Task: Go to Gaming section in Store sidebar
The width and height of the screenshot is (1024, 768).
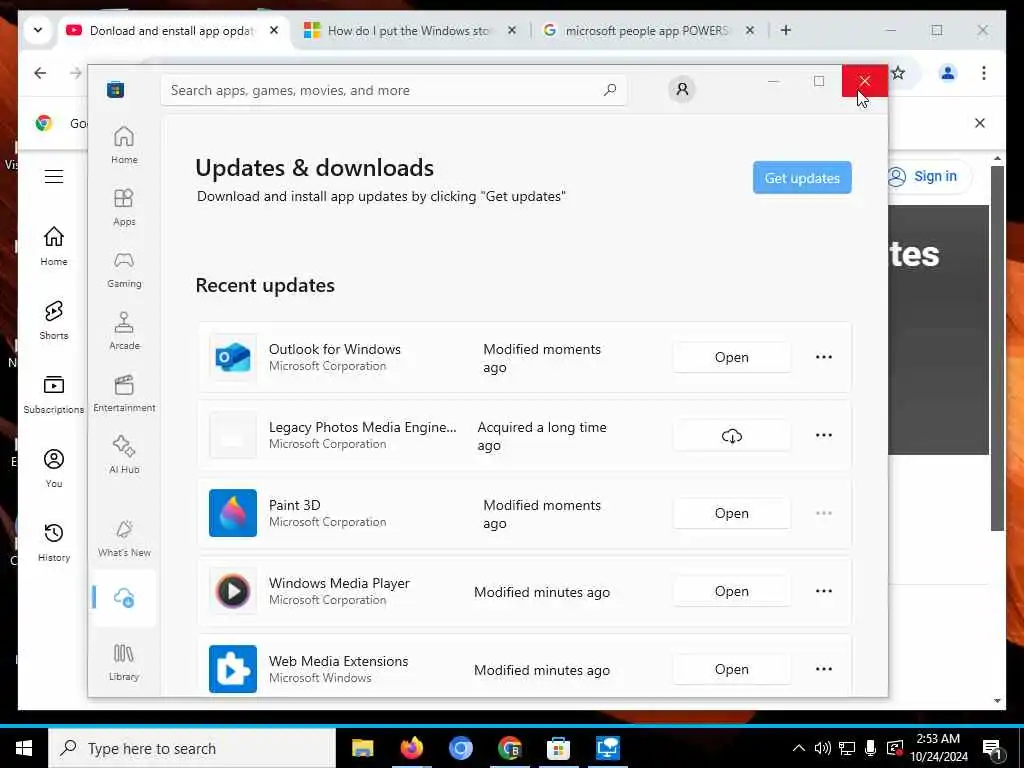Action: pos(124,269)
